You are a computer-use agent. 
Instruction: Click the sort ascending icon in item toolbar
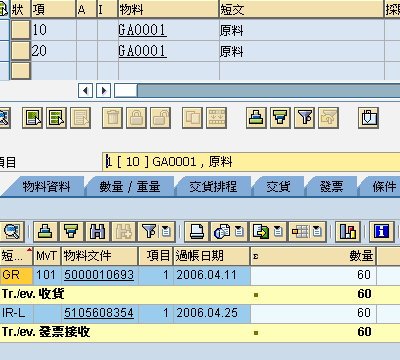click(256, 118)
